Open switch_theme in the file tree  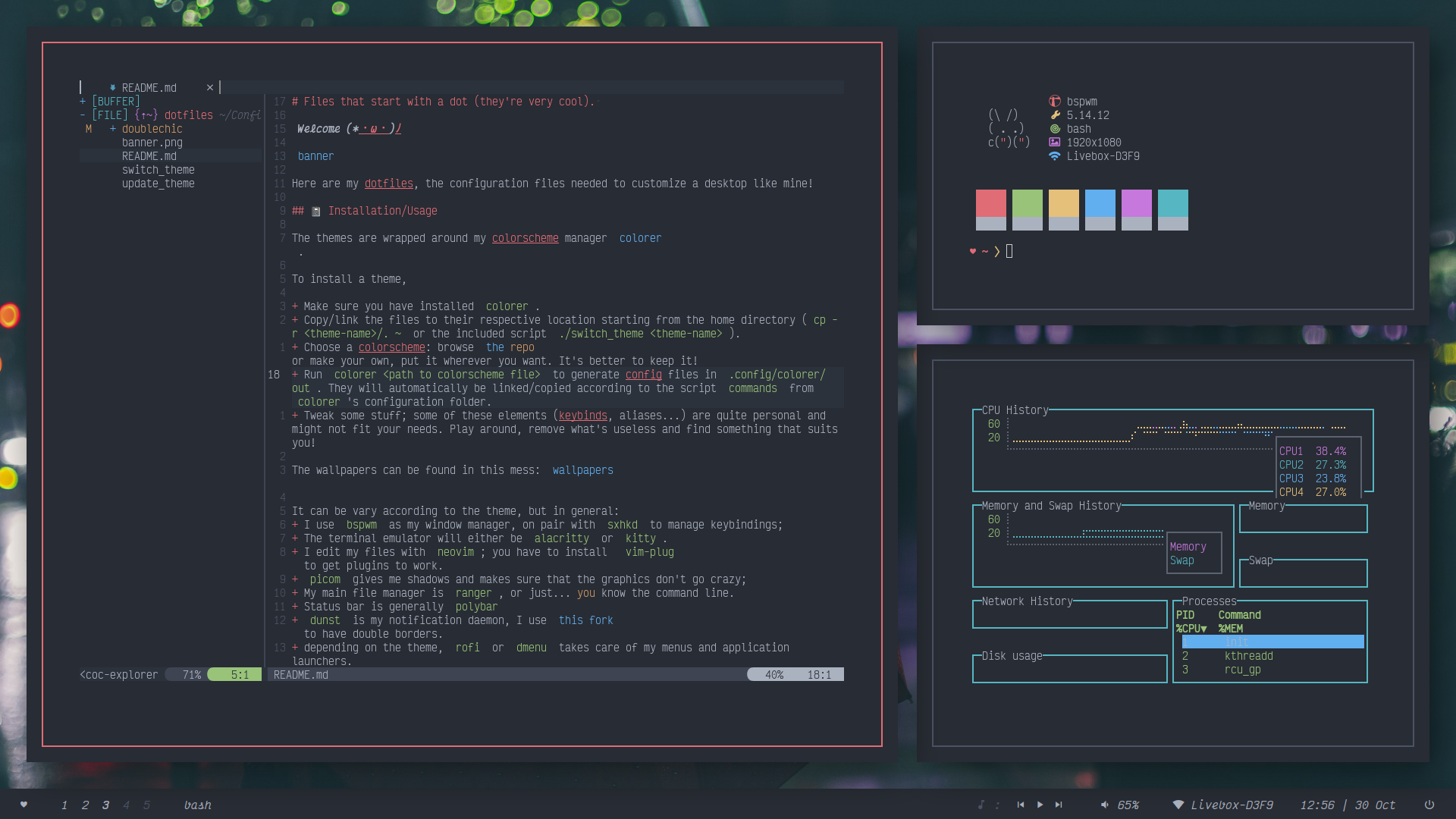158,170
